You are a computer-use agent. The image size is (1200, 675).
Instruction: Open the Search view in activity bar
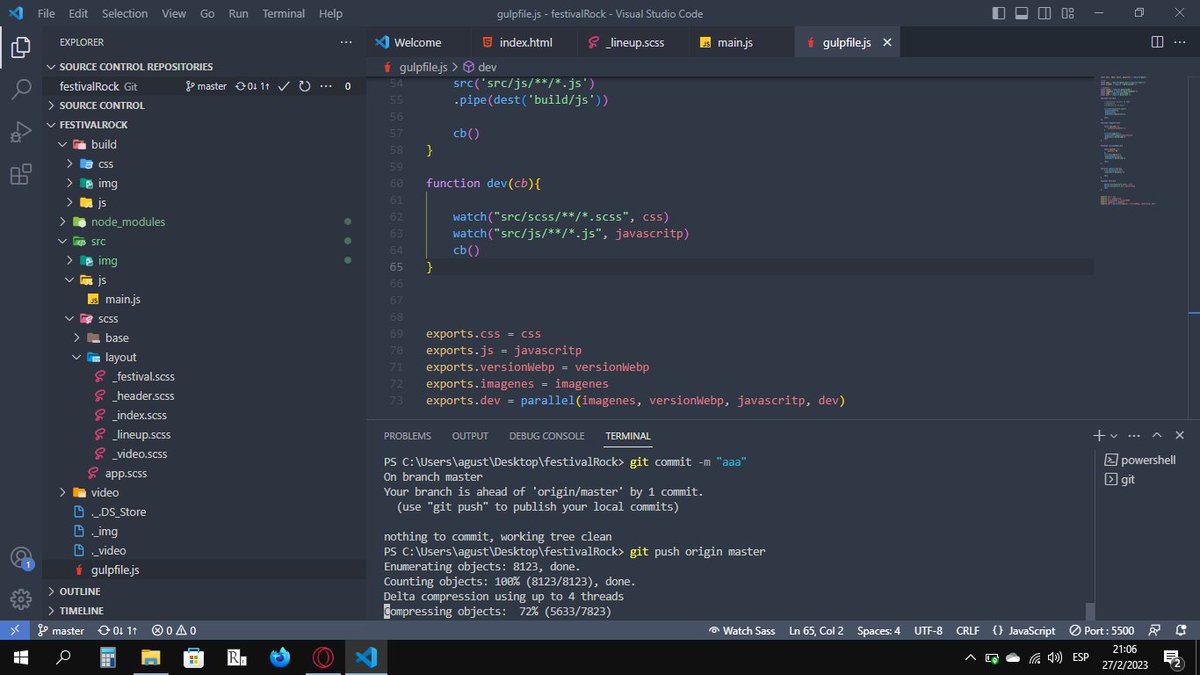click(20, 89)
